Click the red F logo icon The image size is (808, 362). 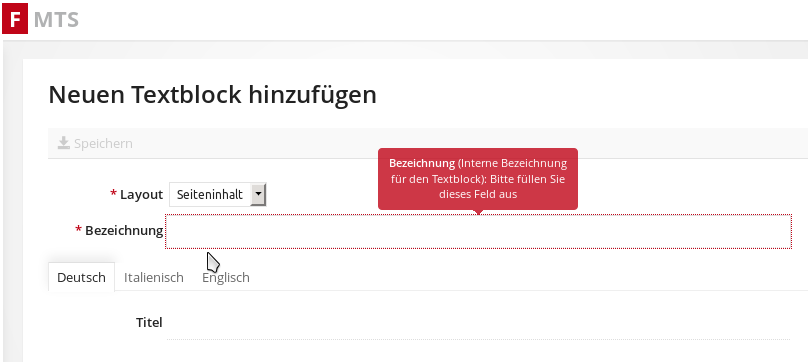click(x=15, y=19)
